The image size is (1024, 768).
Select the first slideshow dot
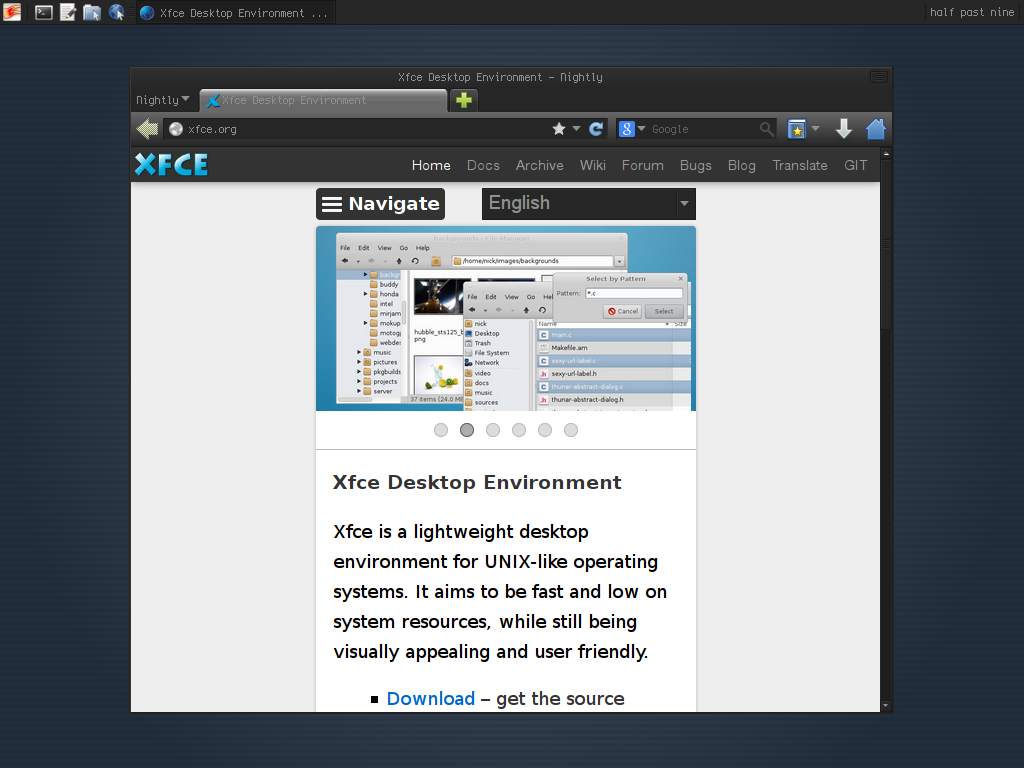[441, 430]
